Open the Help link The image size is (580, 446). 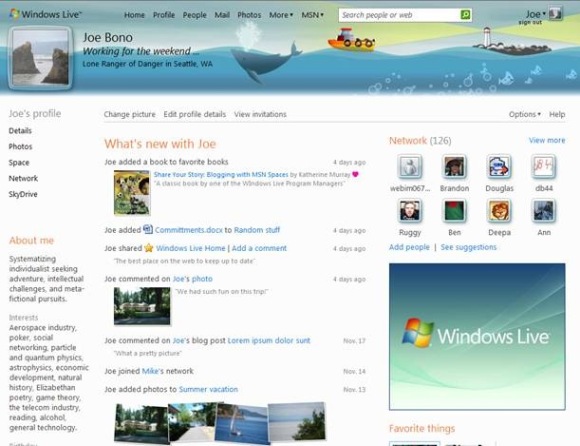pos(557,114)
